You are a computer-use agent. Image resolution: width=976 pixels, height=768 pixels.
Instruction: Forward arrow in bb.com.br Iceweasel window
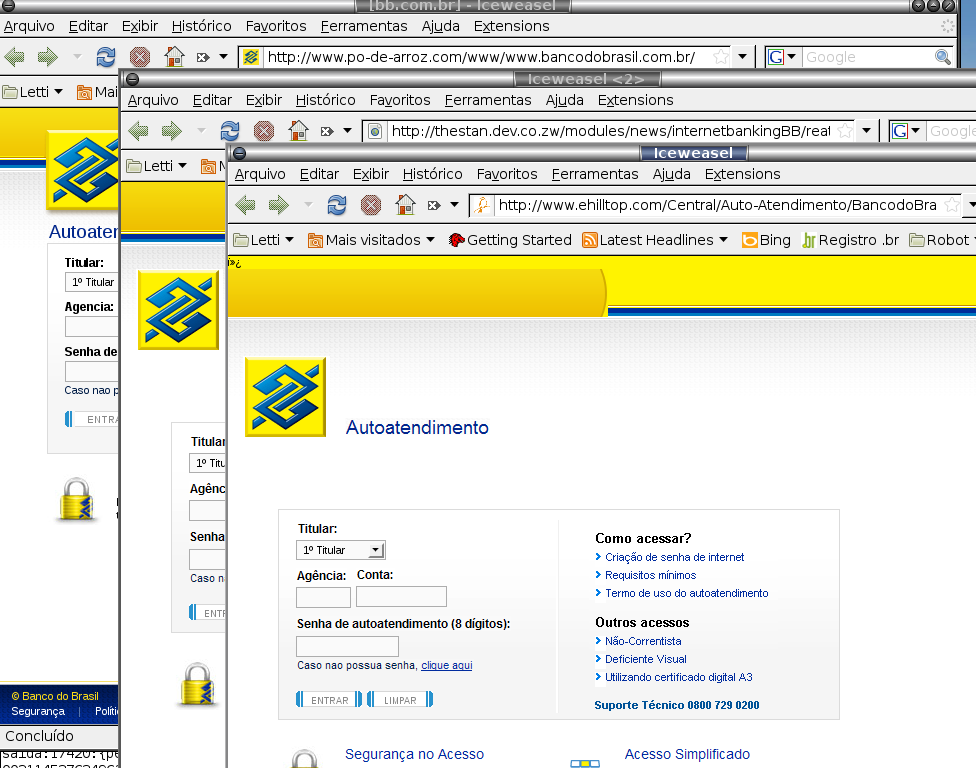(x=48, y=57)
